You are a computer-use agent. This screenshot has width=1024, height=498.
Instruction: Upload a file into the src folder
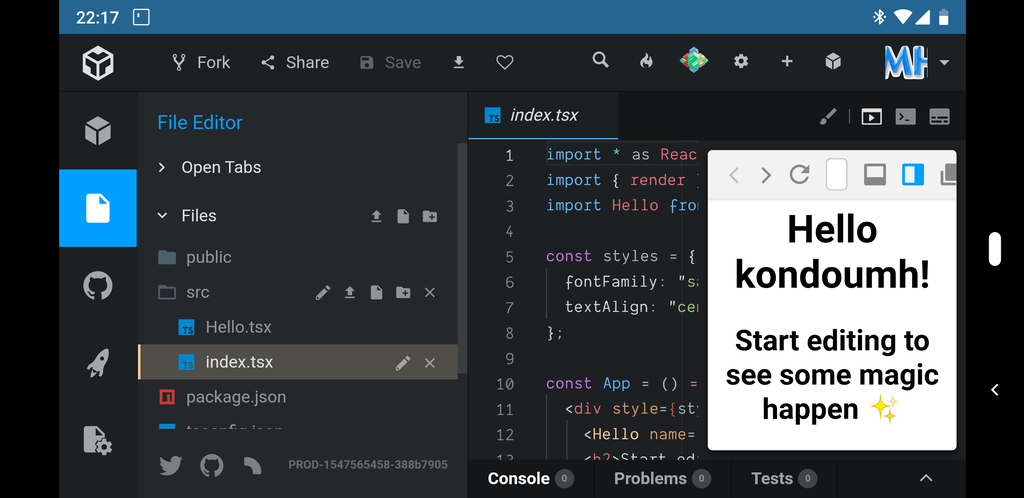pyautogui.click(x=349, y=292)
